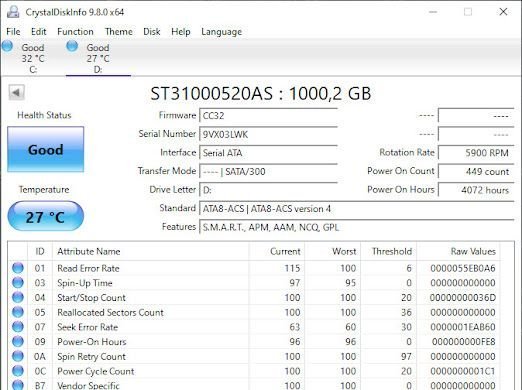The image size is (522, 390).
Task: Click the previous disk arrow button
Action: click(16, 92)
